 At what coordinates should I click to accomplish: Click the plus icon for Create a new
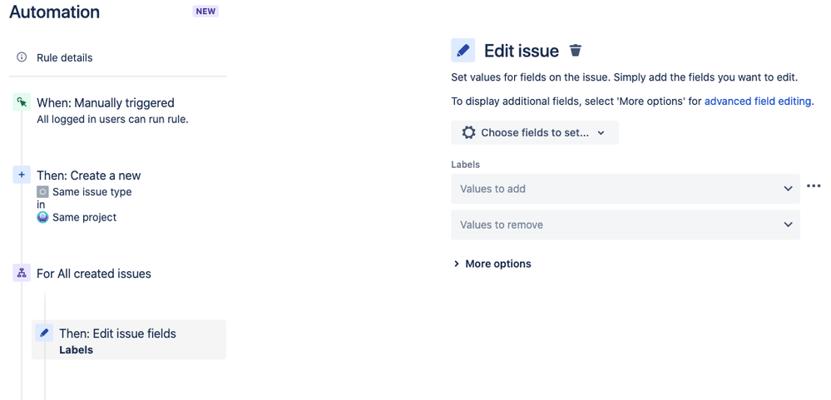coord(21,175)
